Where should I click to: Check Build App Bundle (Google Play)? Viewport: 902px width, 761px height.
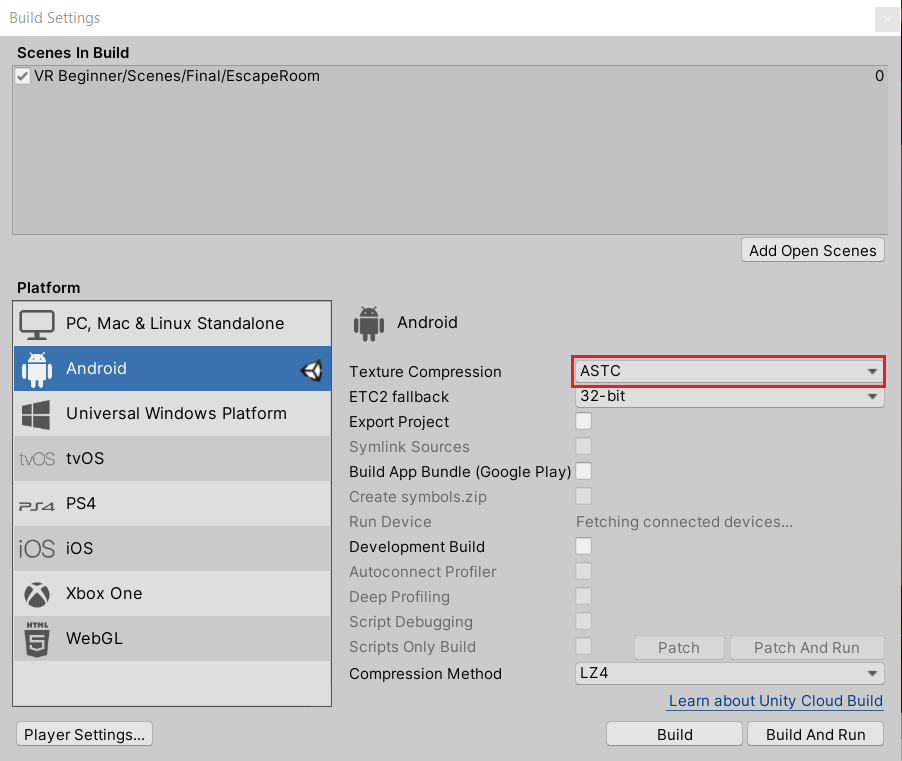point(584,471)
